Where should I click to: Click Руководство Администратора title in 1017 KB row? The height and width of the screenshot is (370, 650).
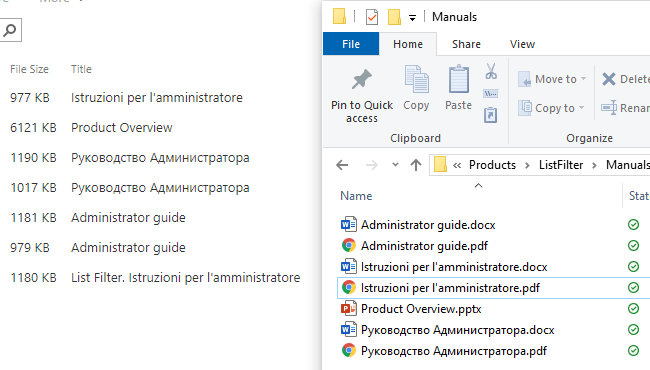pos(160,188)
